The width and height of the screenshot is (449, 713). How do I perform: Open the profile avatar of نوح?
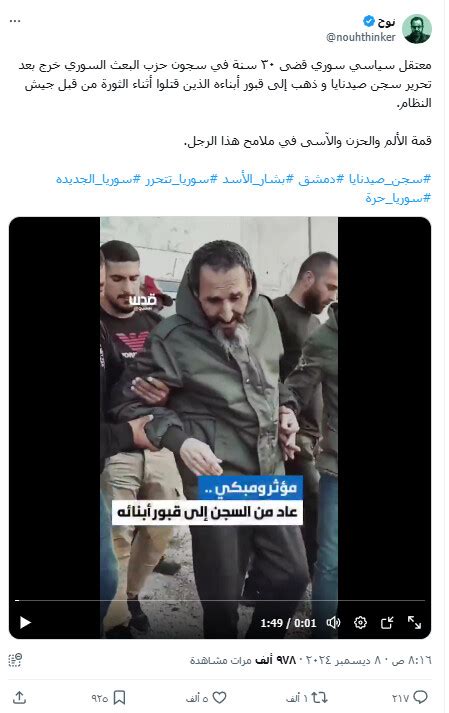pos(417,29)
